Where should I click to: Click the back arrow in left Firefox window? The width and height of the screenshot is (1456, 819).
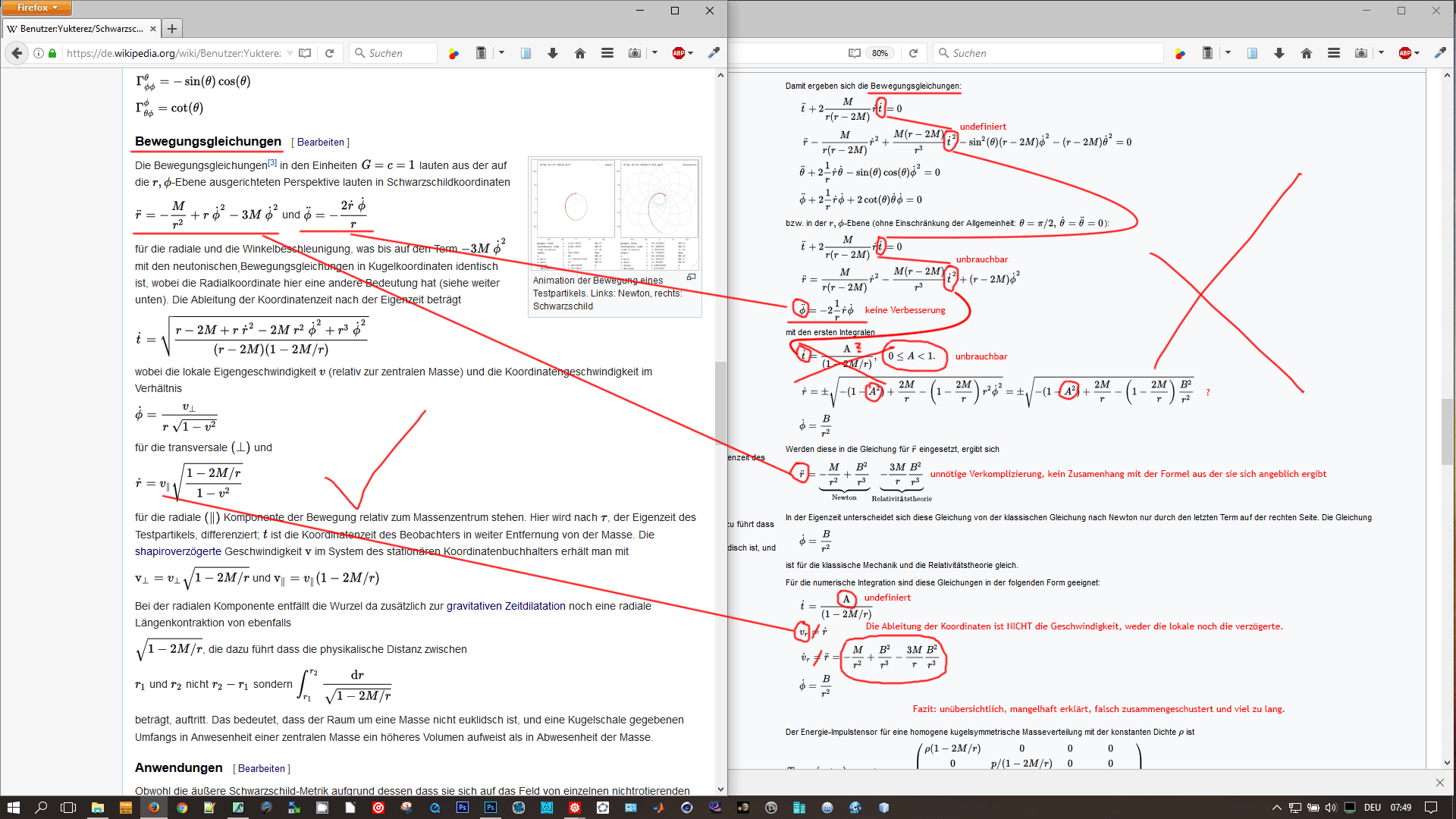tap(17, 53)
